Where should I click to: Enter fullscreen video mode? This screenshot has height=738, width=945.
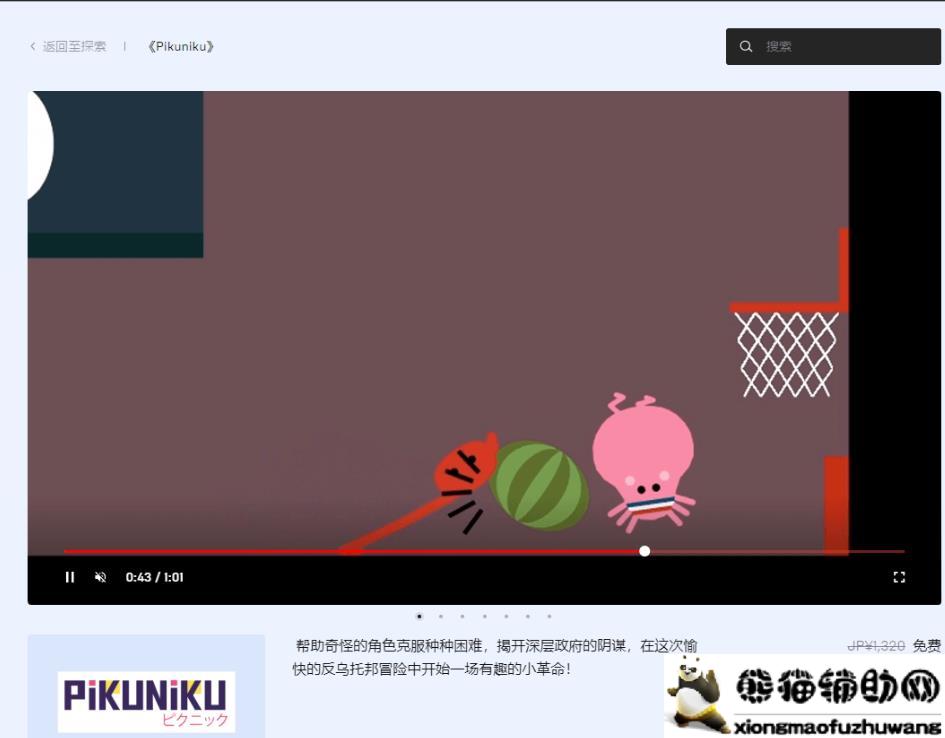(x=898, y=577)
